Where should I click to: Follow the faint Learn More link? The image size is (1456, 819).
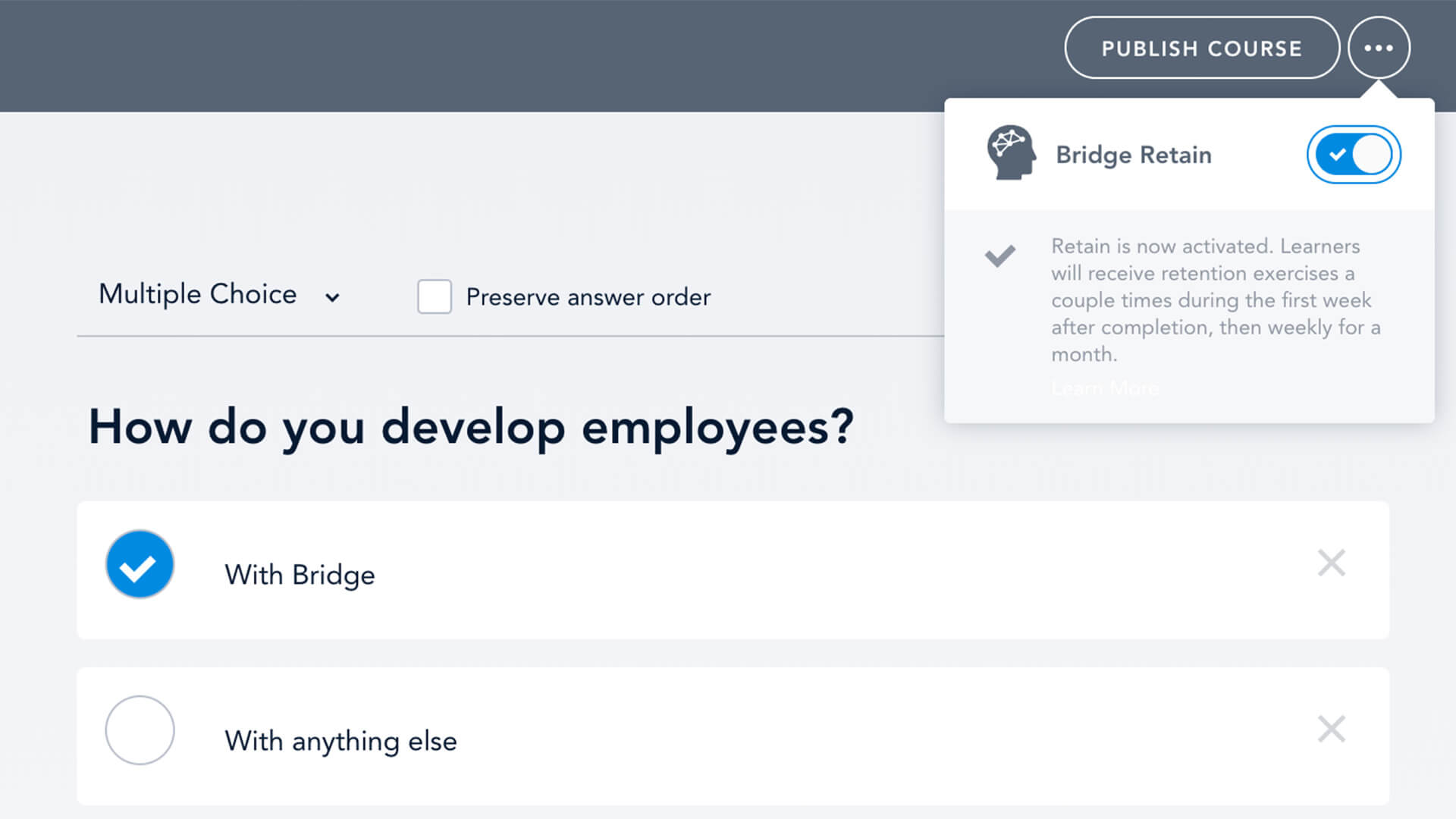(1105, 388)
